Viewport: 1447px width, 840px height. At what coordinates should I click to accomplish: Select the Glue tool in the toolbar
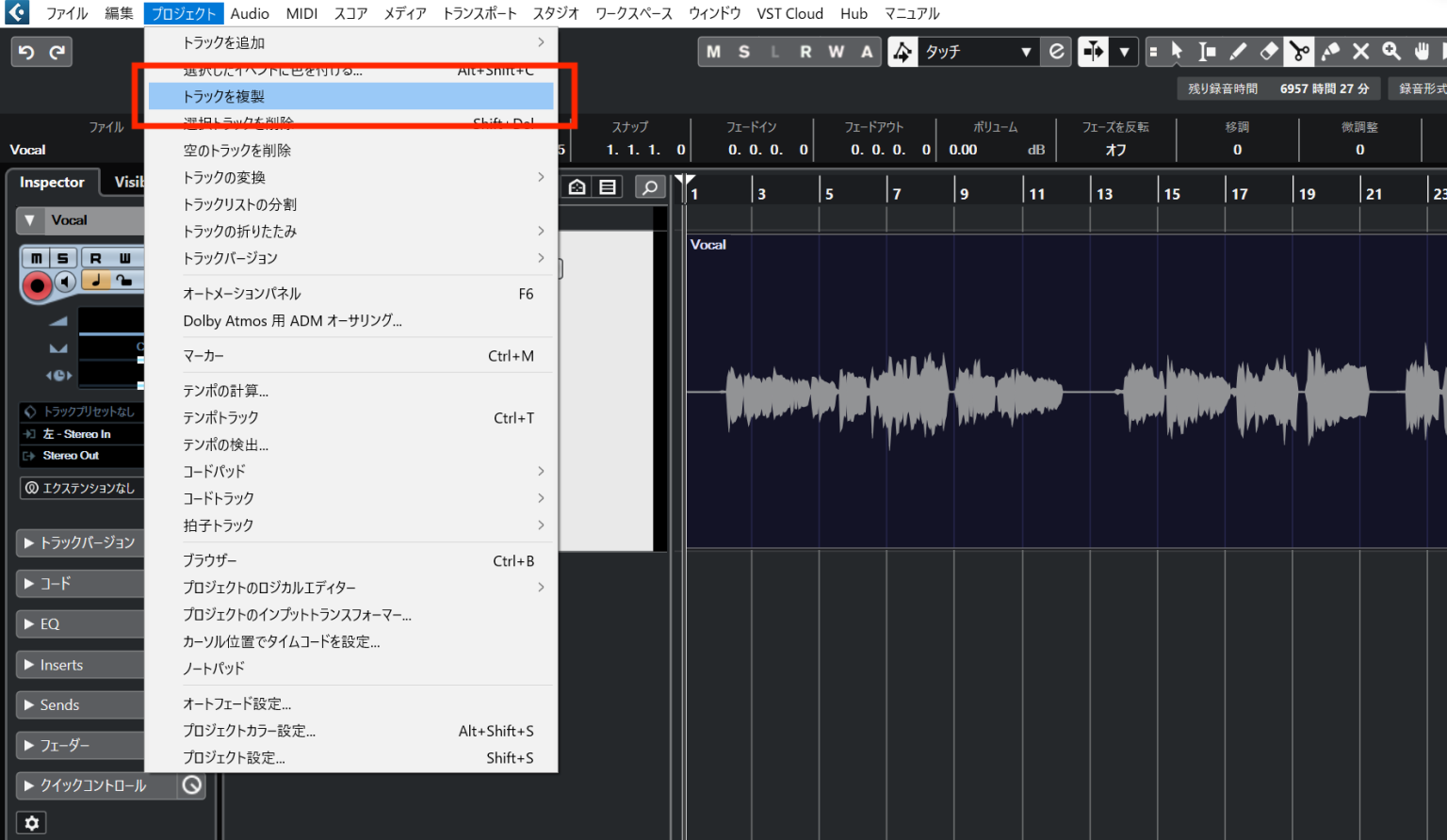[x=1329, y=52]
